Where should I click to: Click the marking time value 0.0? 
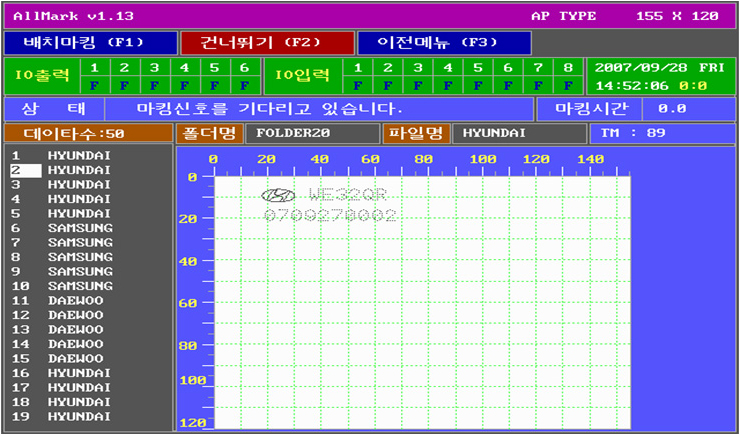(x=672, y=109)
